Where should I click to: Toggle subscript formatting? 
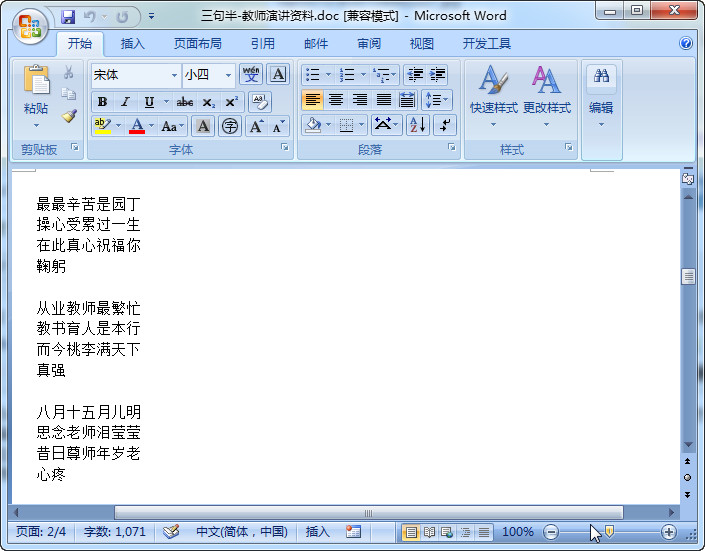click(208, 102)
